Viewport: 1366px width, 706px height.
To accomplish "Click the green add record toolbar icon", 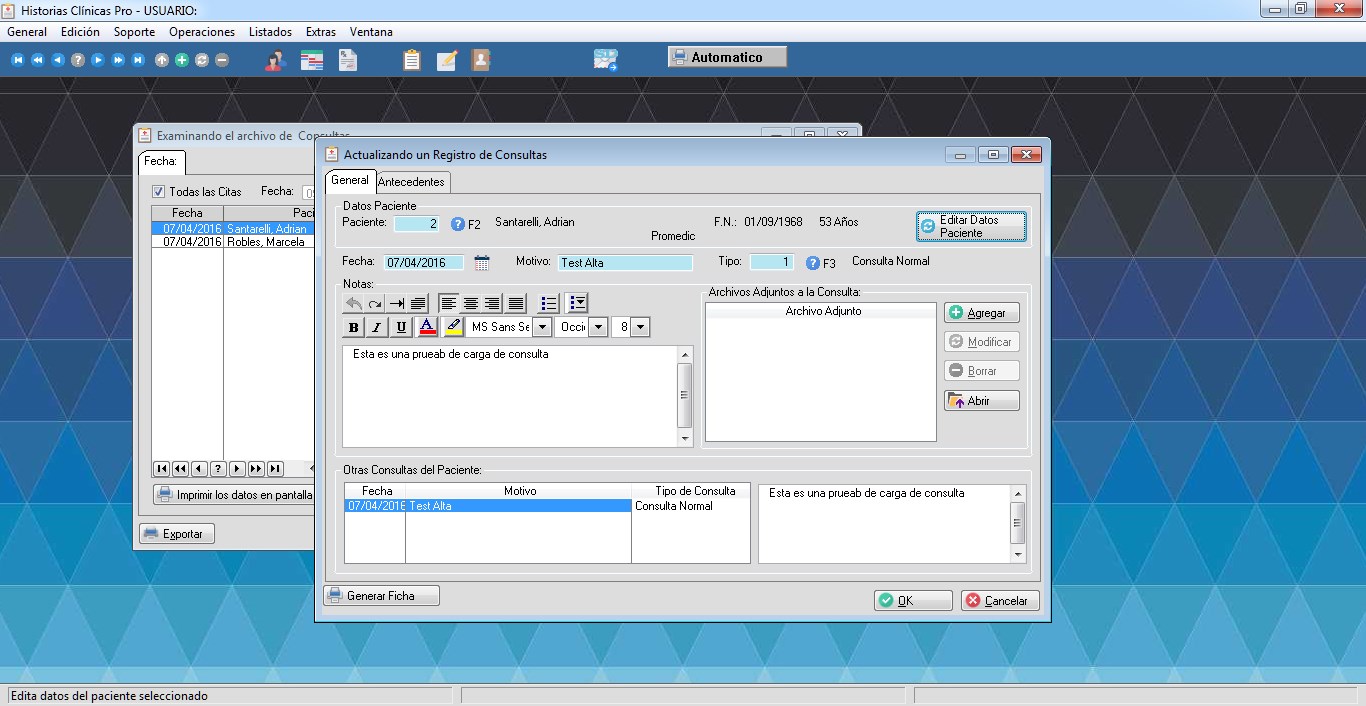I will click(181, 60).
